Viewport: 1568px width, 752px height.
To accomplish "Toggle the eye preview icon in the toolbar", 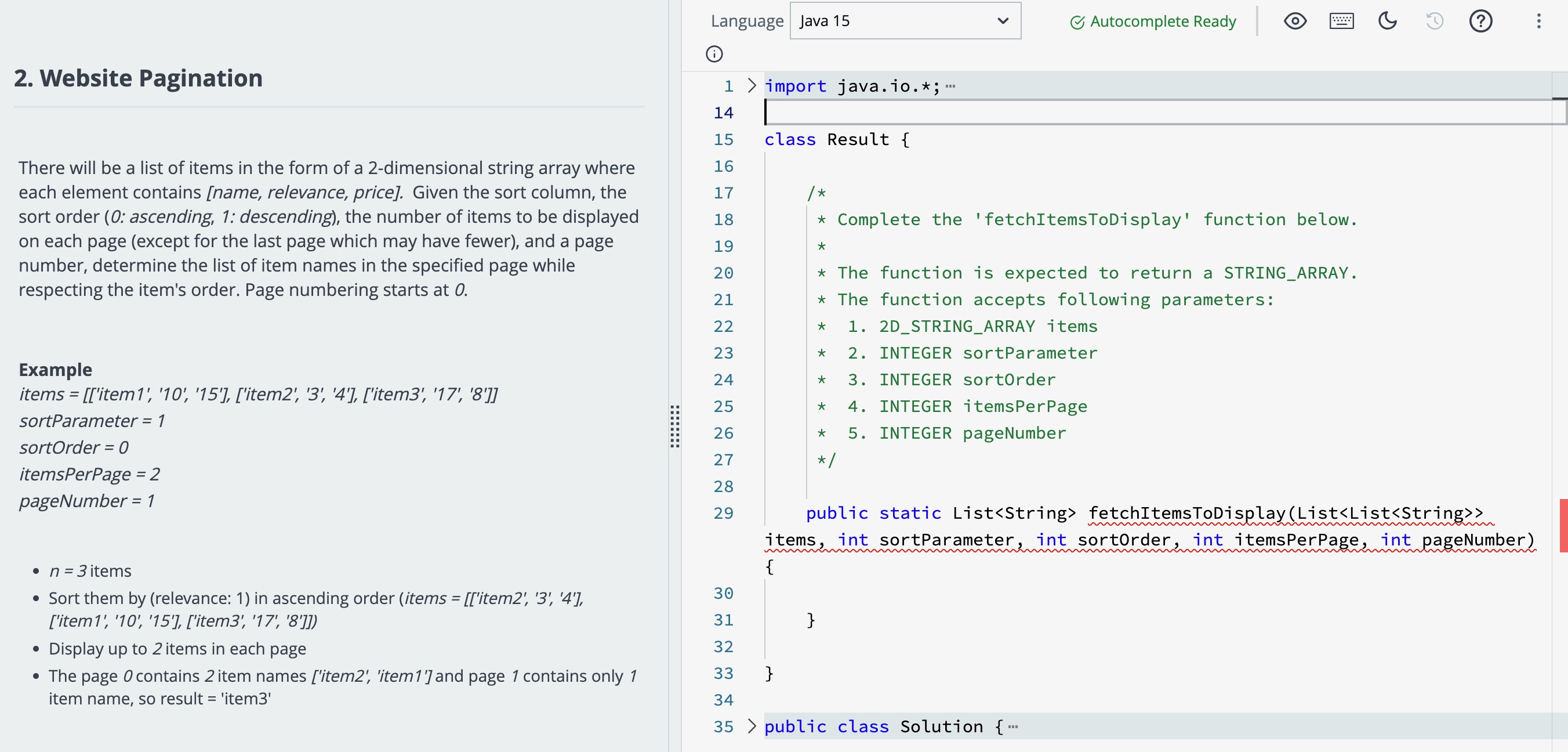I will [1295, 21].
